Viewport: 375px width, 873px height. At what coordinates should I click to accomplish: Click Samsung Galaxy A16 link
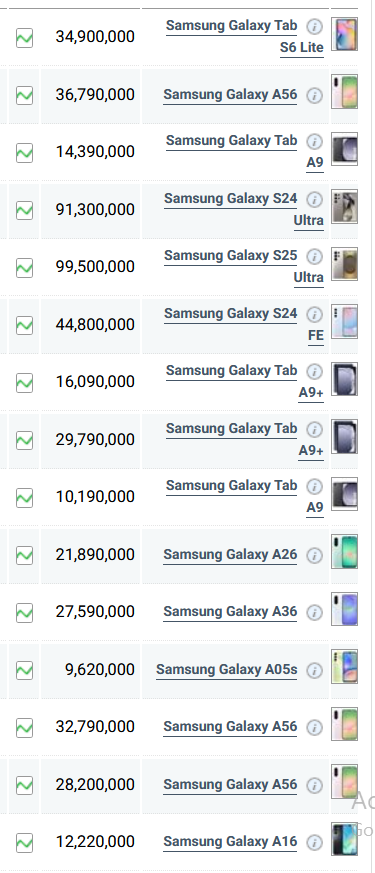click(x=230, y=842)
